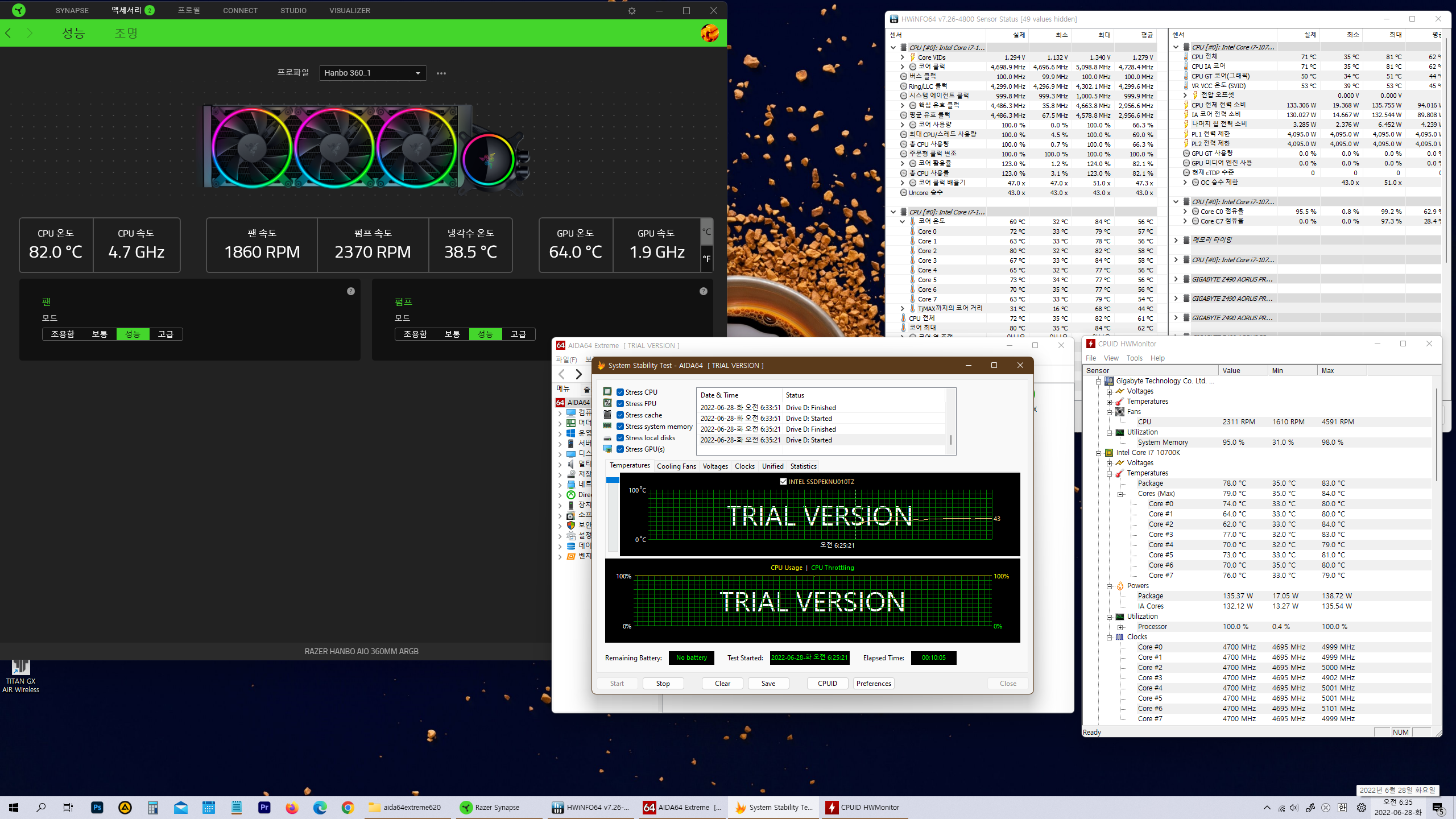Viewport: 1456px width, 819px height.
Task: Collapse Powers node in HWMonitor
Action: [1109, 586]
